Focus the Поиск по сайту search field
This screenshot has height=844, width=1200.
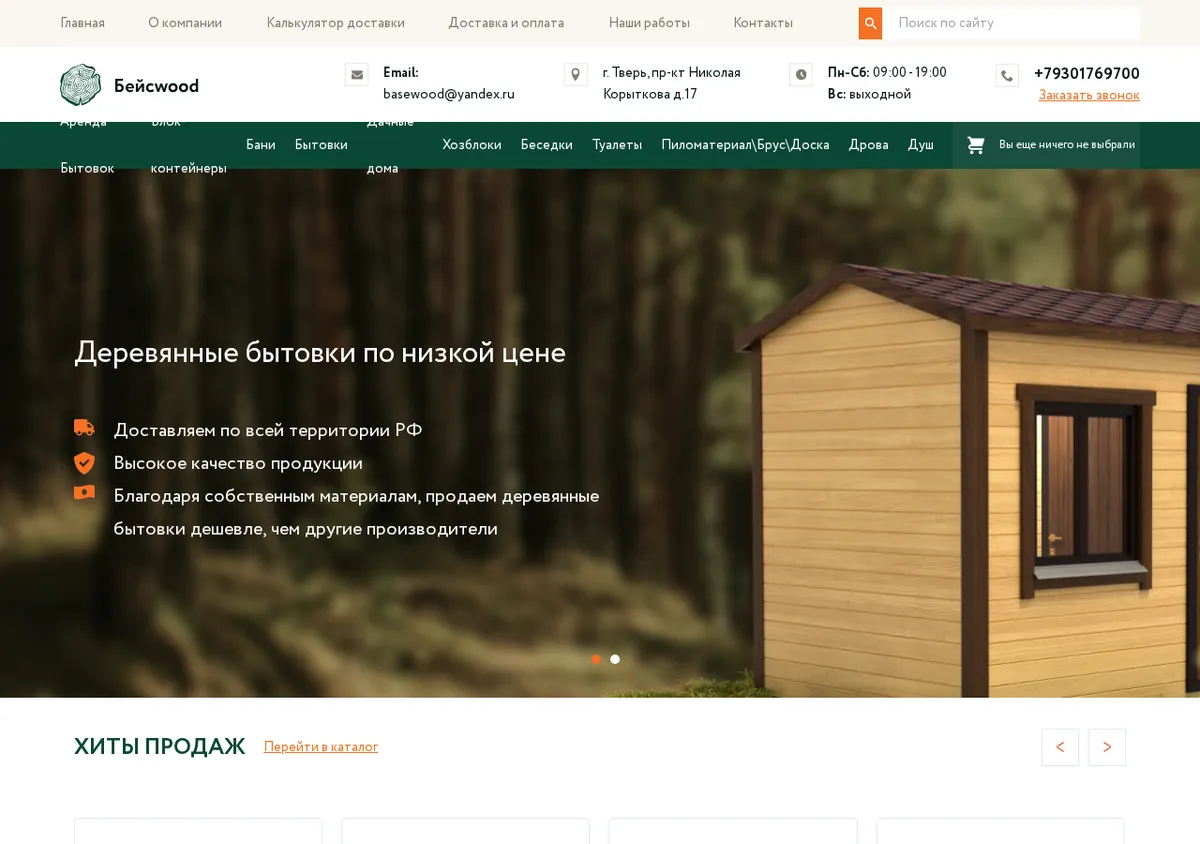tap(1011, 23)
